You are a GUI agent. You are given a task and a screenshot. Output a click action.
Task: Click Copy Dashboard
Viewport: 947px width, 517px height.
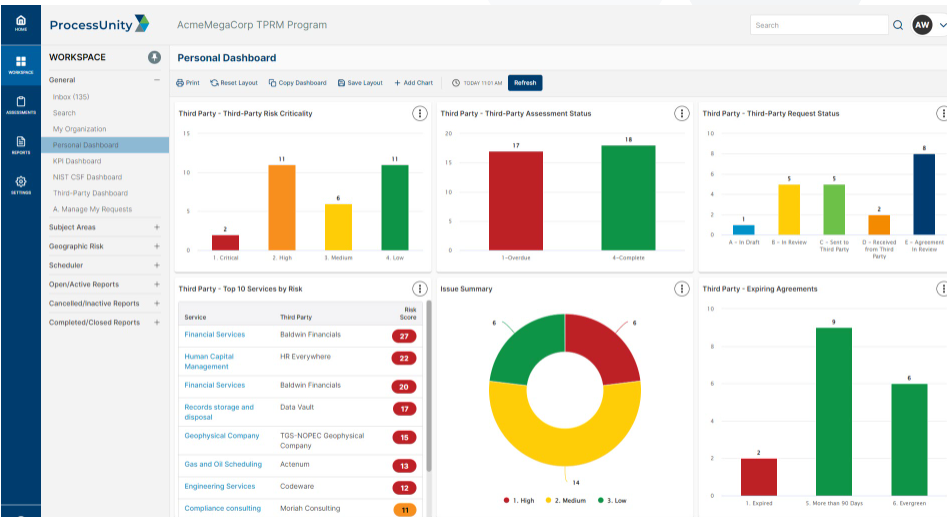(x=298, y=83)
